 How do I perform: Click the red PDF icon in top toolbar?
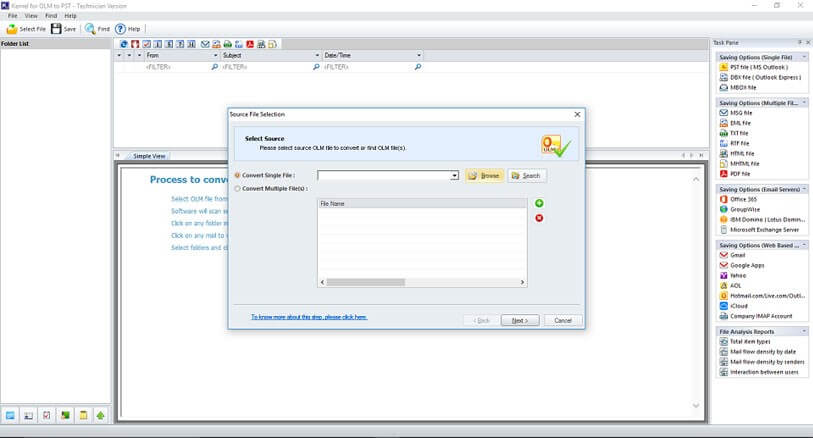tap(250, 44)
